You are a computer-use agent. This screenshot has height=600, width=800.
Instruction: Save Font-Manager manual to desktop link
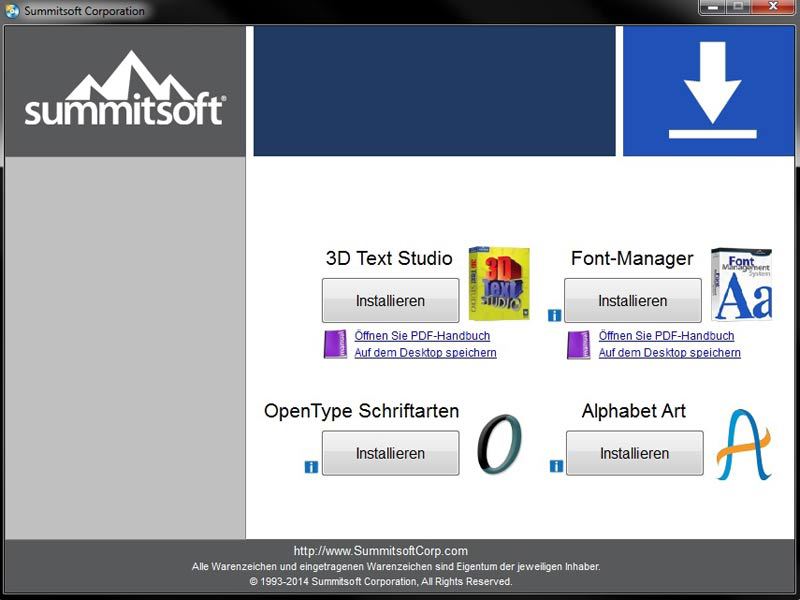pyautogui.click(x=669, y=353)
